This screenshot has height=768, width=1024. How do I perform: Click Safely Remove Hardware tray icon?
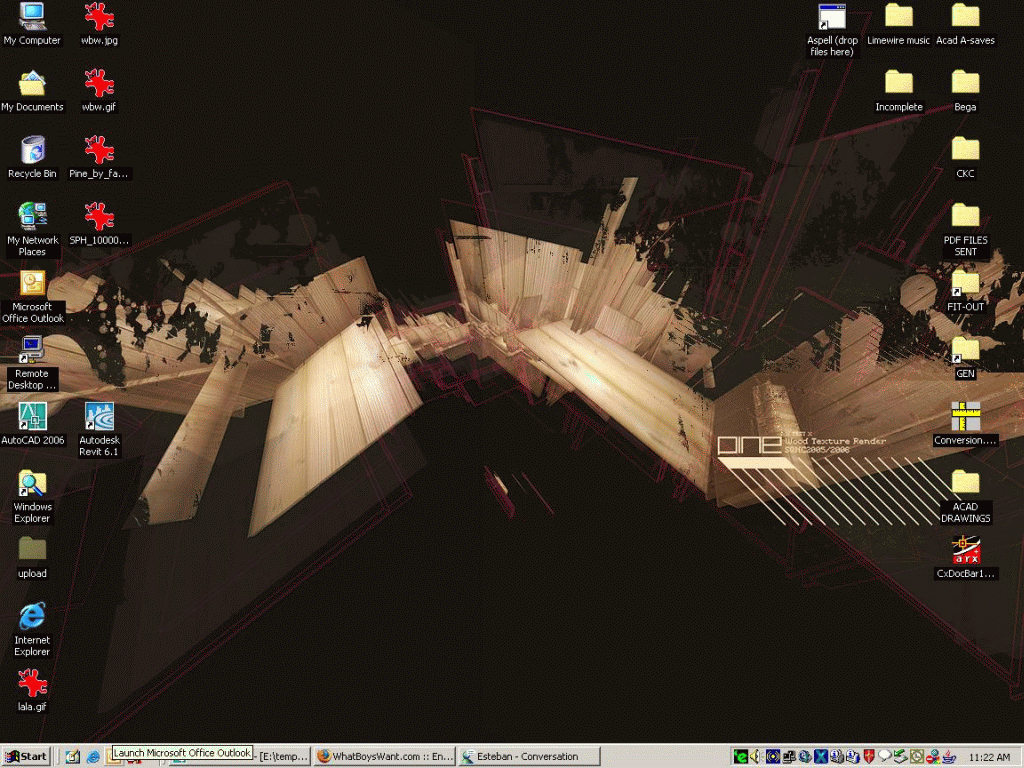[x=901, y=756]
